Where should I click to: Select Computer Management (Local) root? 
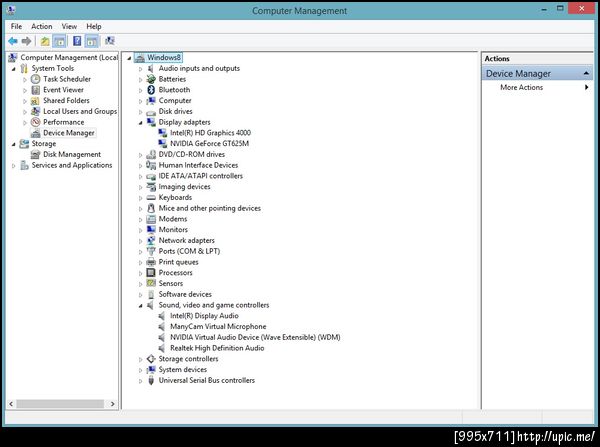point(69,57)
